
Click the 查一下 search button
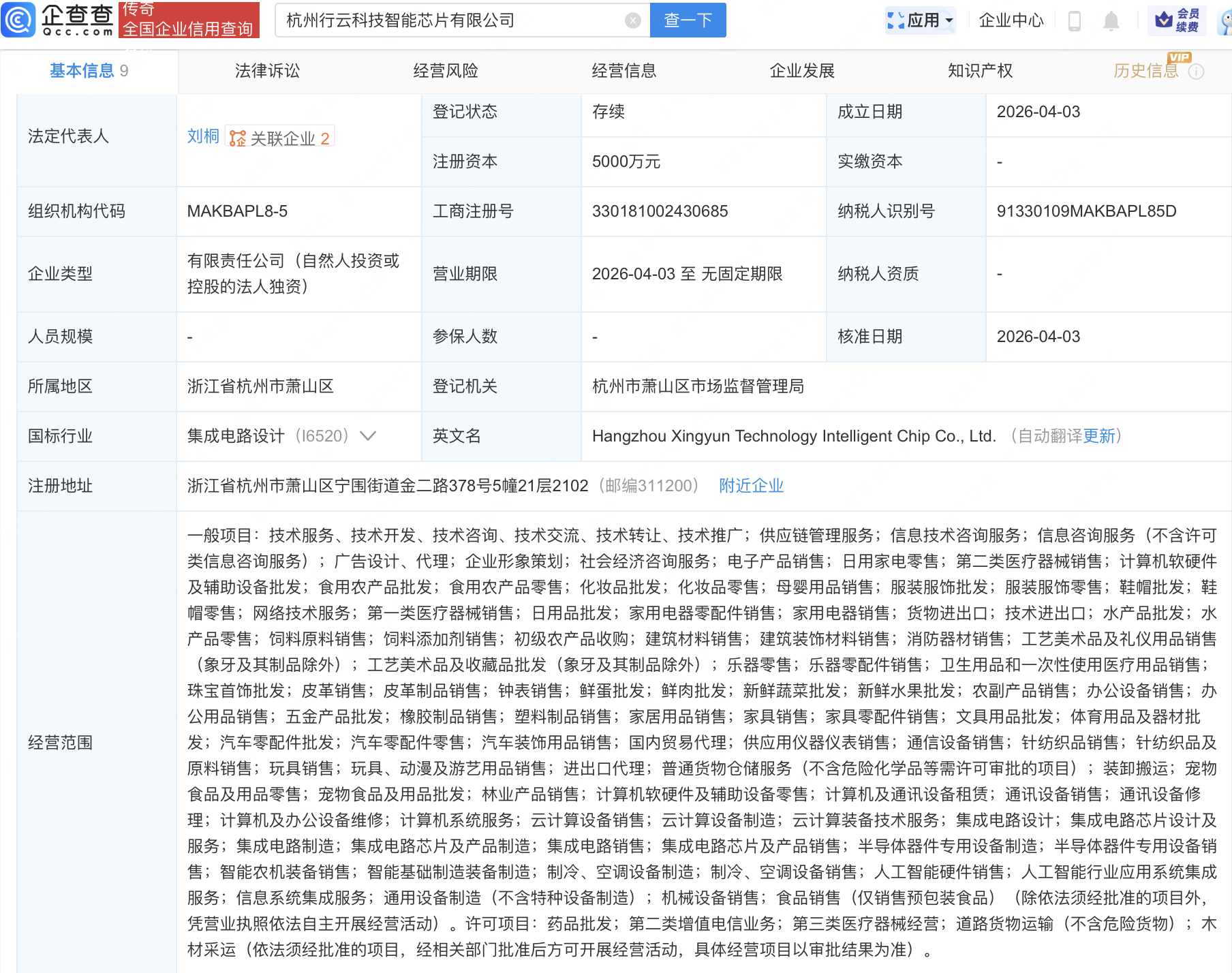tap(688, 20)
